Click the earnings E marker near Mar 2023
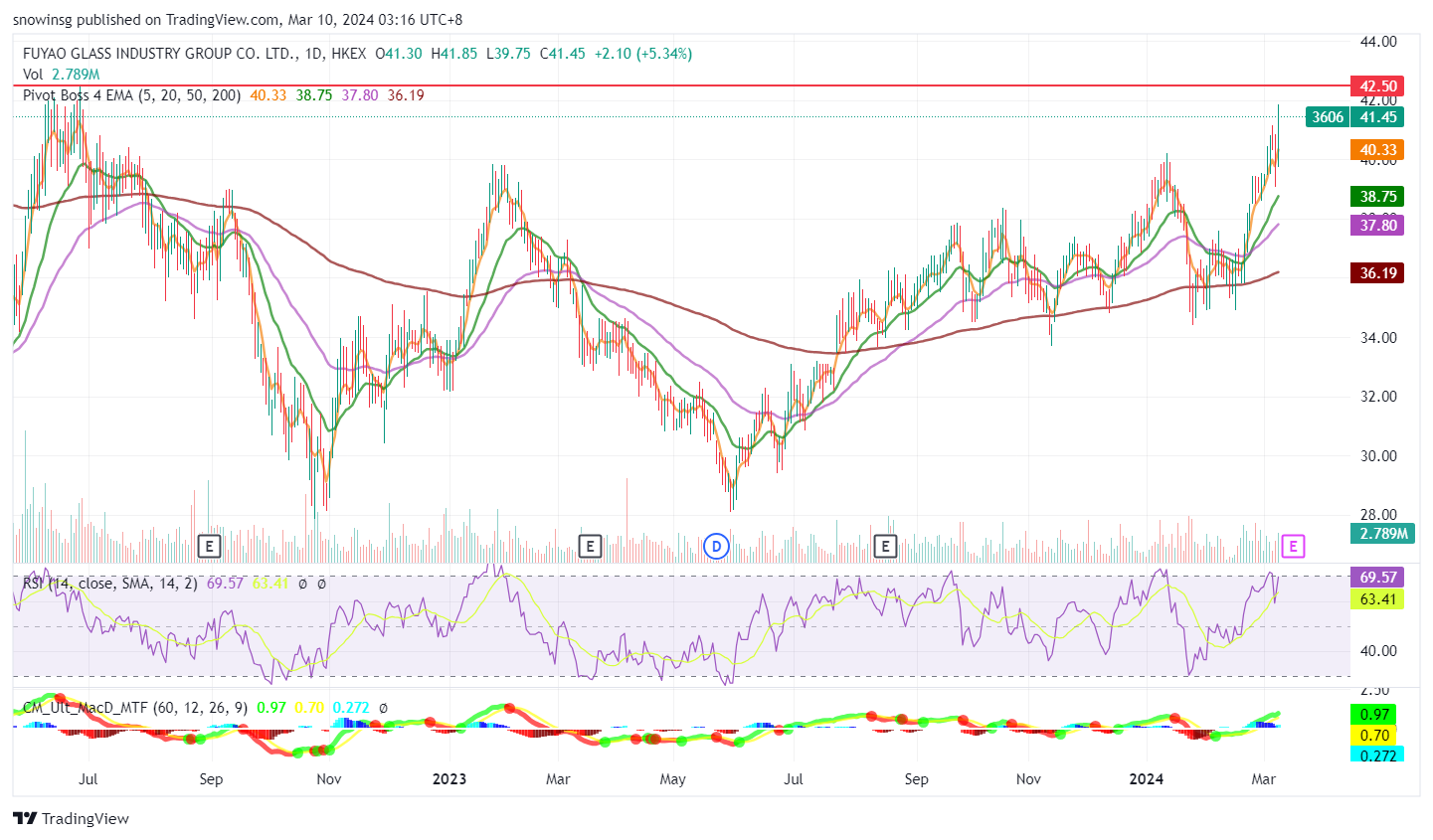The width and height of the screenshot is (1433, 840). point(590,546)
